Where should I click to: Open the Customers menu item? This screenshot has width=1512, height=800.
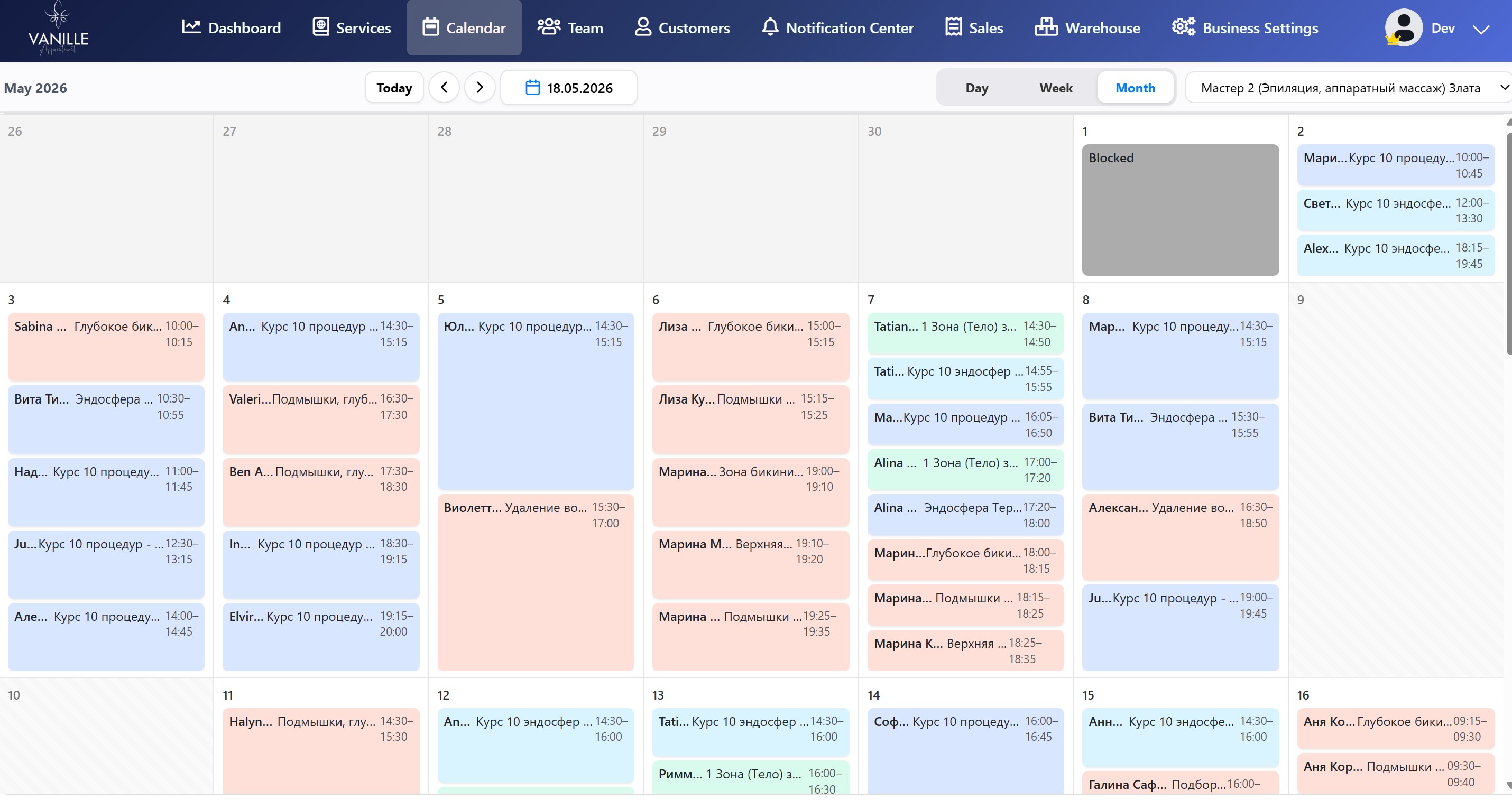(682, 27)
